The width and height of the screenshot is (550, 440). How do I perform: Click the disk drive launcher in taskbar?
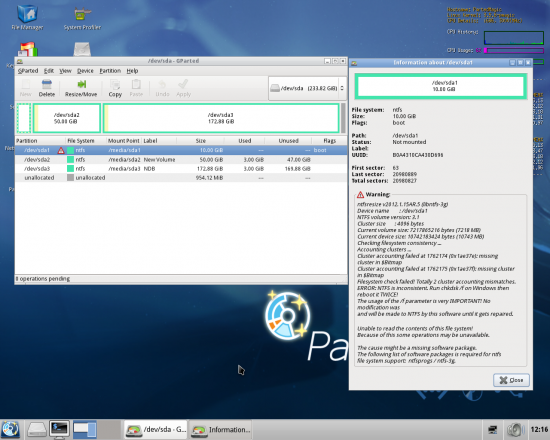[x=37, y=429]
